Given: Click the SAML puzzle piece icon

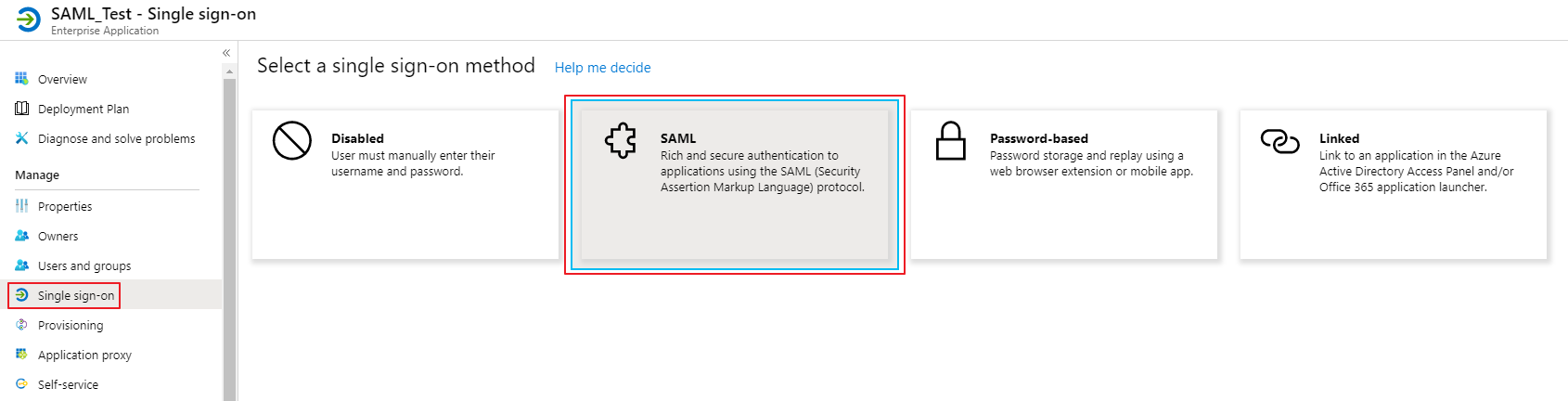Looking at the screenshot, I should pyautogui.click(x=621, y=141).
